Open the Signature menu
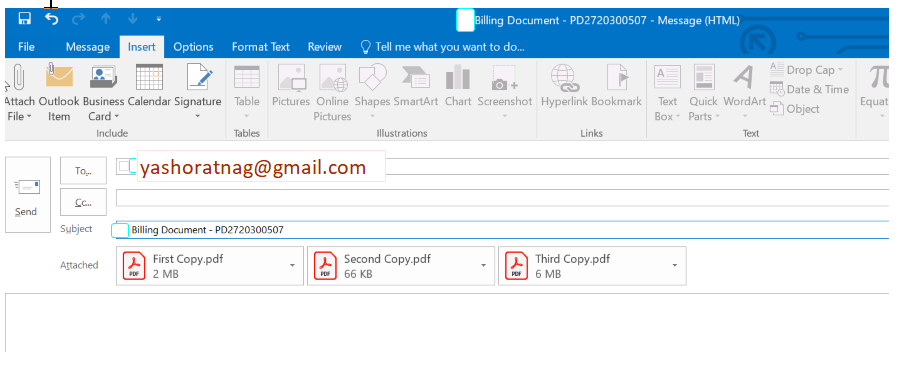 198,92
